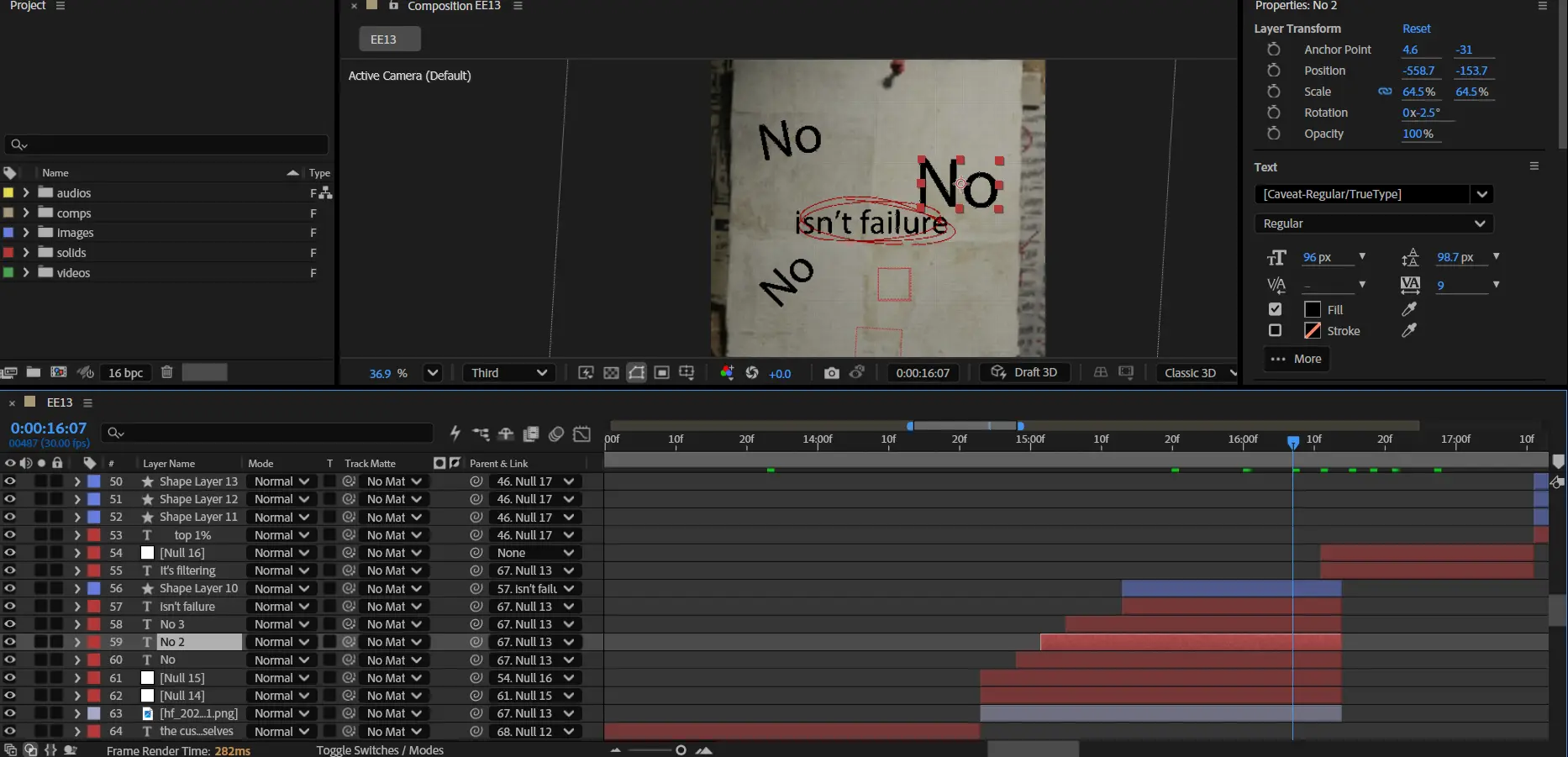Click the Scale constrain proportions link icon
Image resolution: width=1568 pixels, height=757 pixels.
click(1385, 92)
